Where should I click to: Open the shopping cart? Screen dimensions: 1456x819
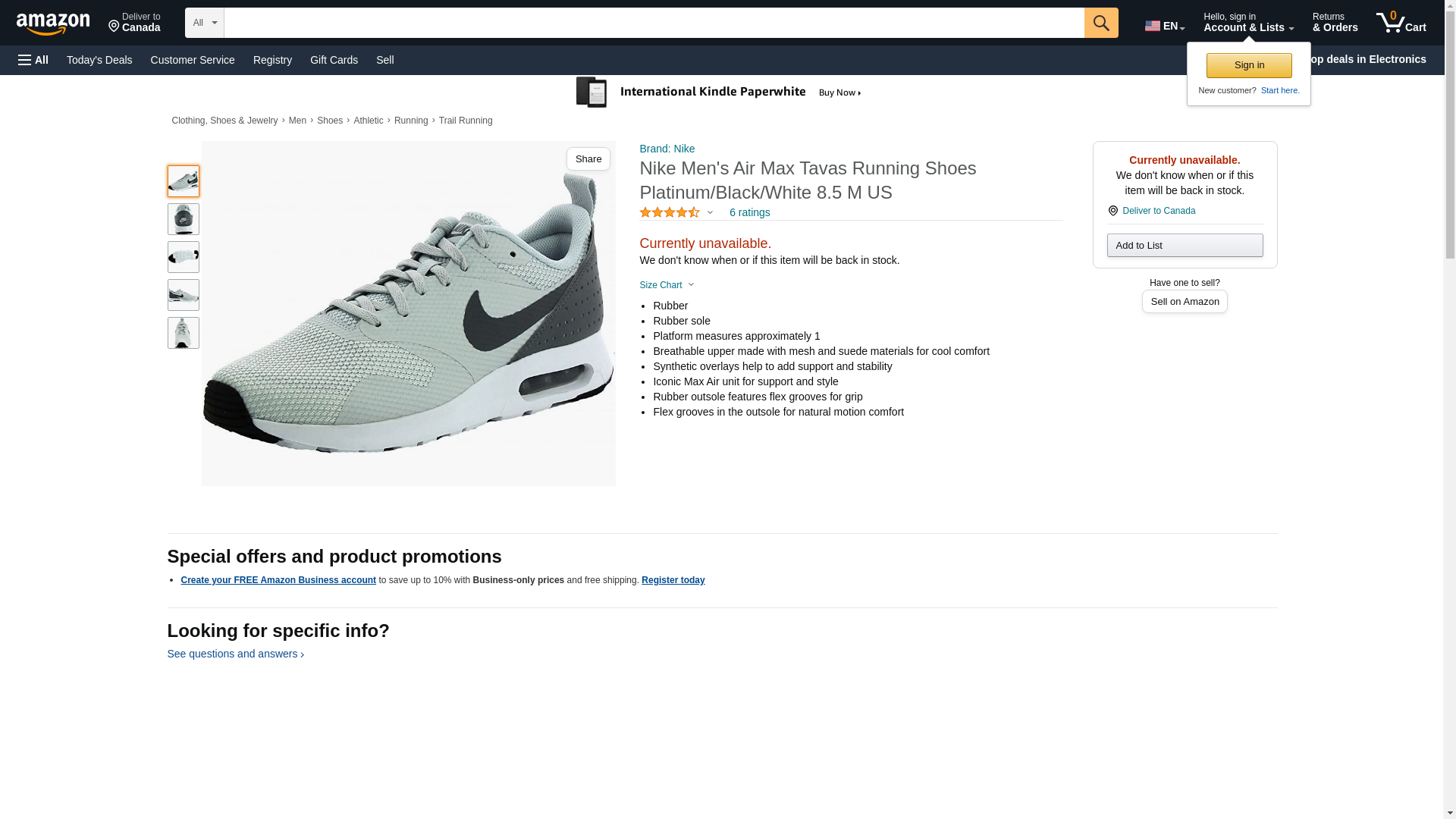click(x=1401, y=23)
